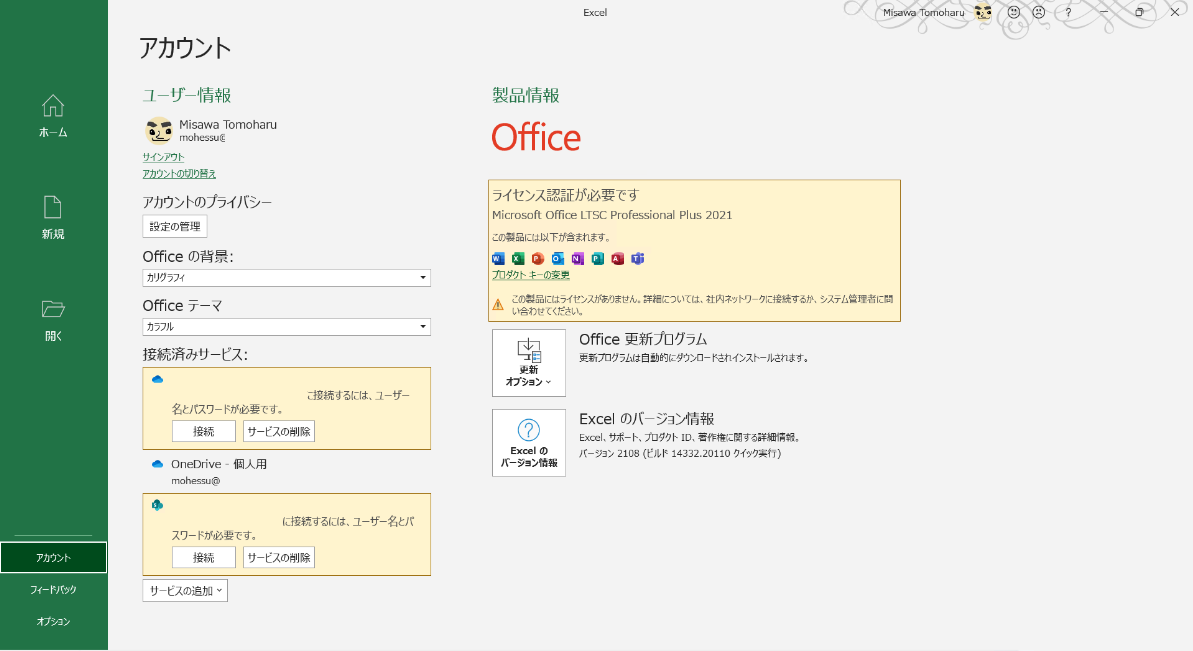Click the 設定の管理 button
The height and width of the screenshot is (651, 1193).
(x=175, y=227)
